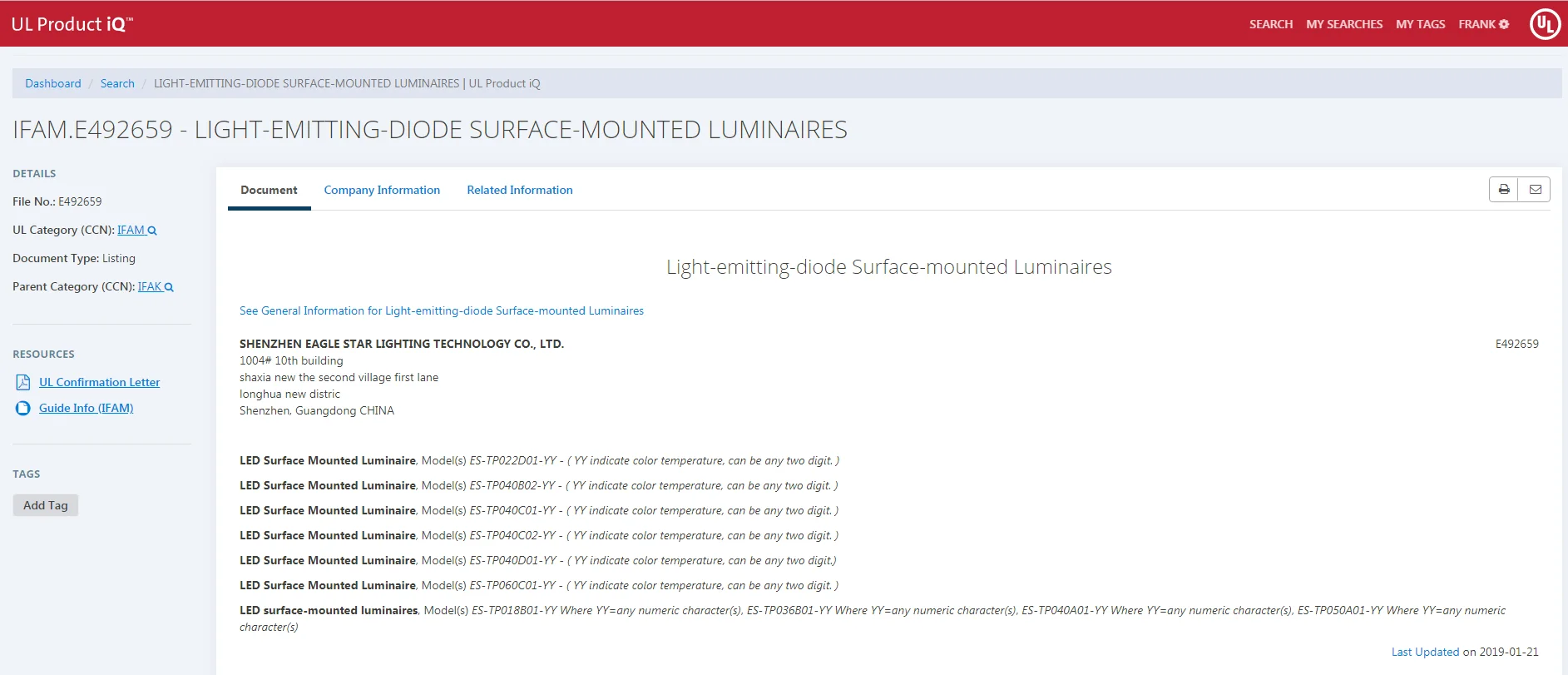Click the Search breadcrumb link
The height and width of the screenshot is (675, 1568).
coord(117,83)
